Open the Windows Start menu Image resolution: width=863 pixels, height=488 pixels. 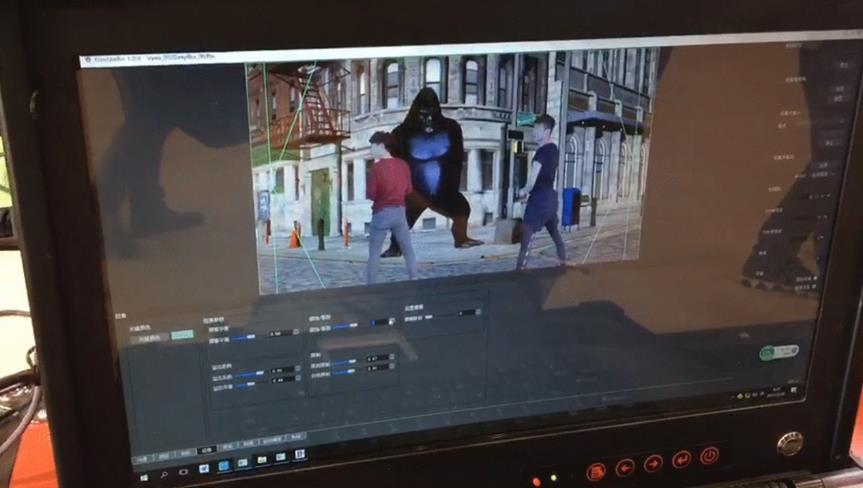pyautogui.click(x=144, y=478)
